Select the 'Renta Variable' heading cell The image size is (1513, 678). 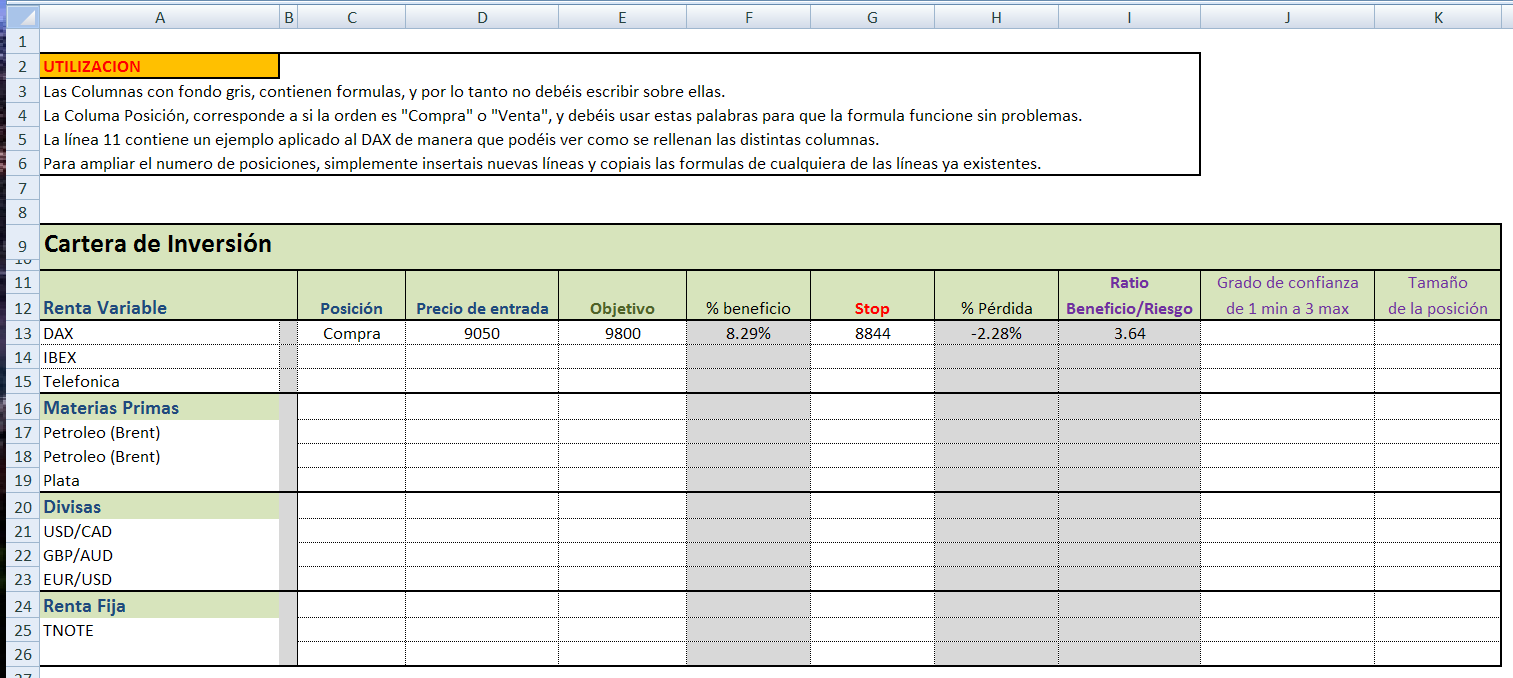[x=160, y=308]
